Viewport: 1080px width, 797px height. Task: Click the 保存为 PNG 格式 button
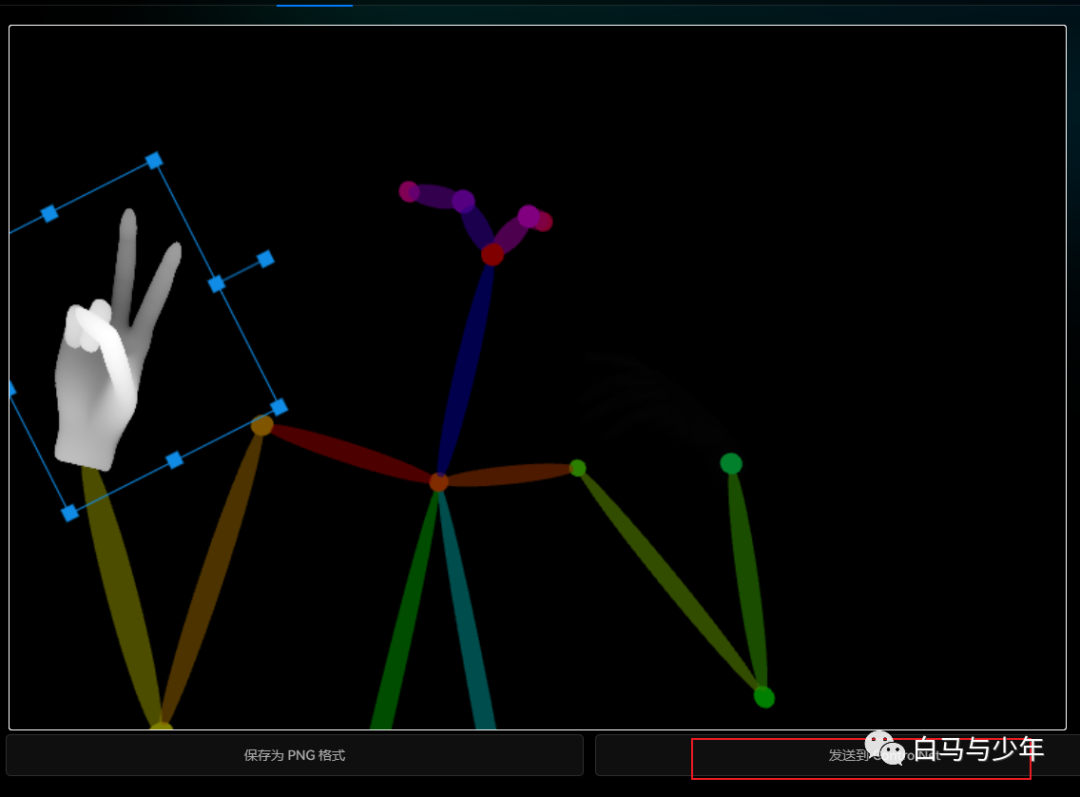click(x=294, y=755)
